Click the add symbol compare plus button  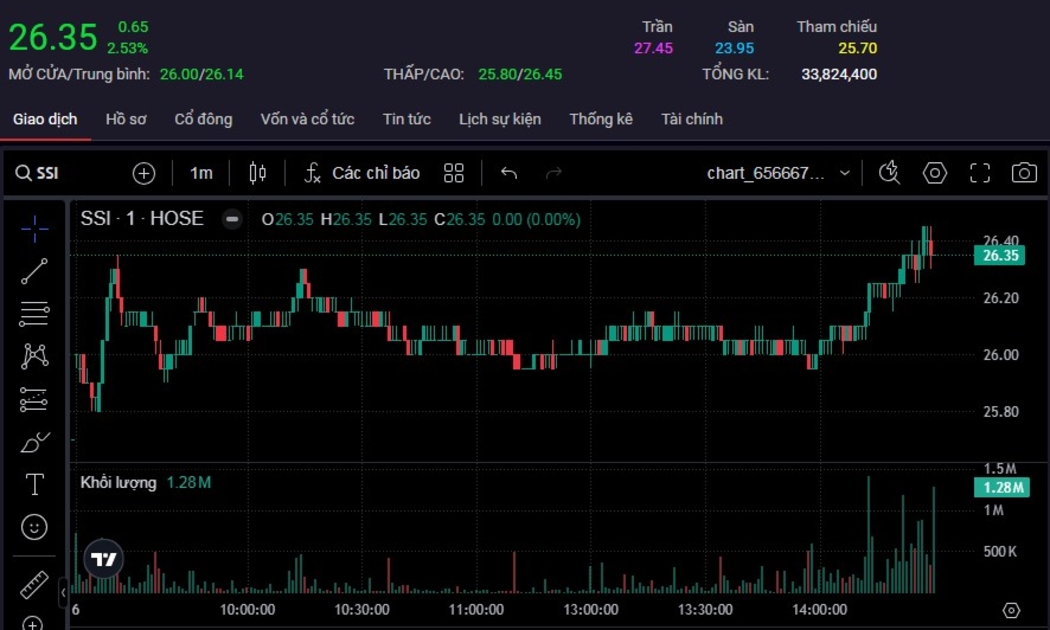144,173
